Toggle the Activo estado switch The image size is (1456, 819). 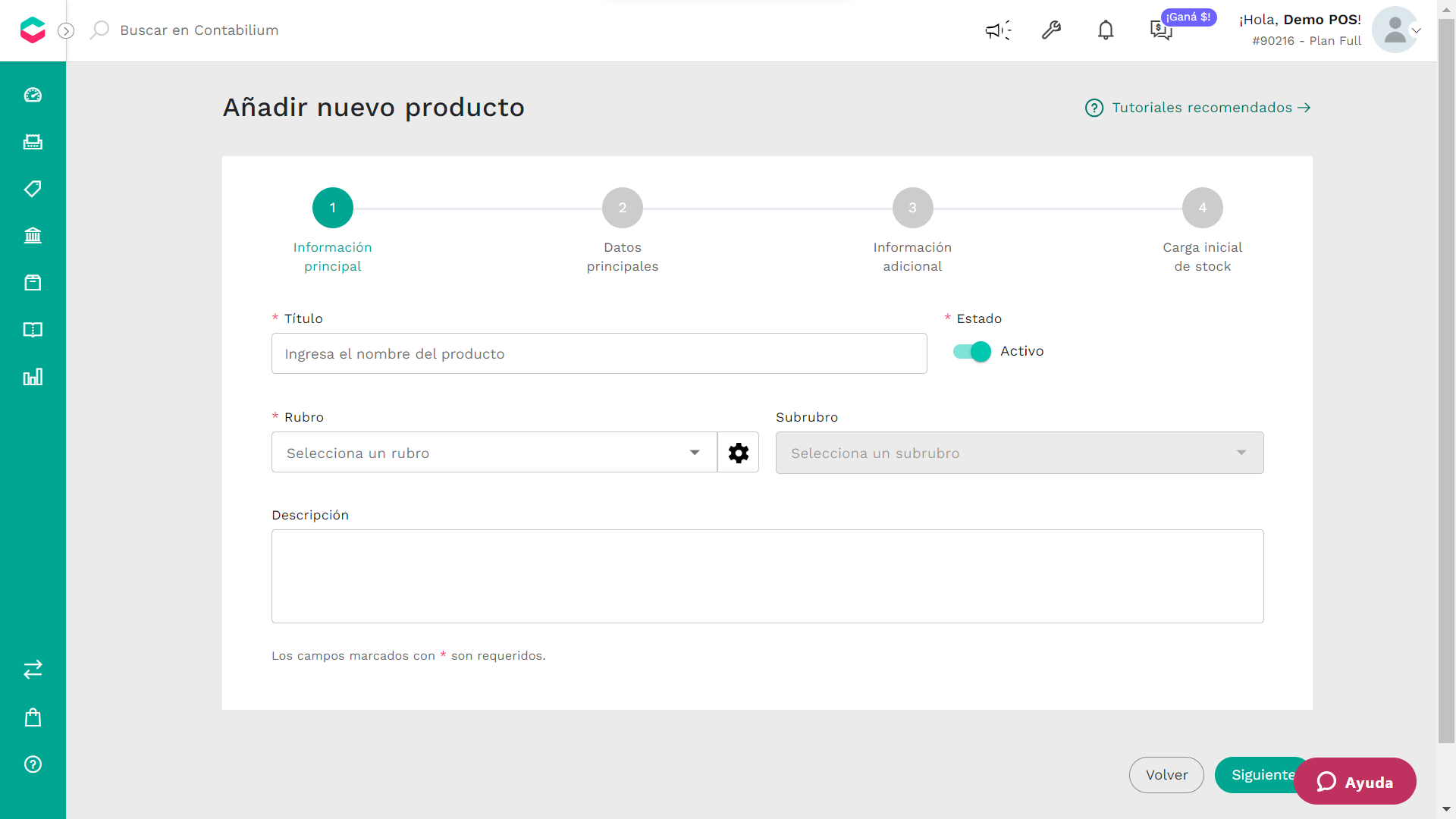(972, 352)
